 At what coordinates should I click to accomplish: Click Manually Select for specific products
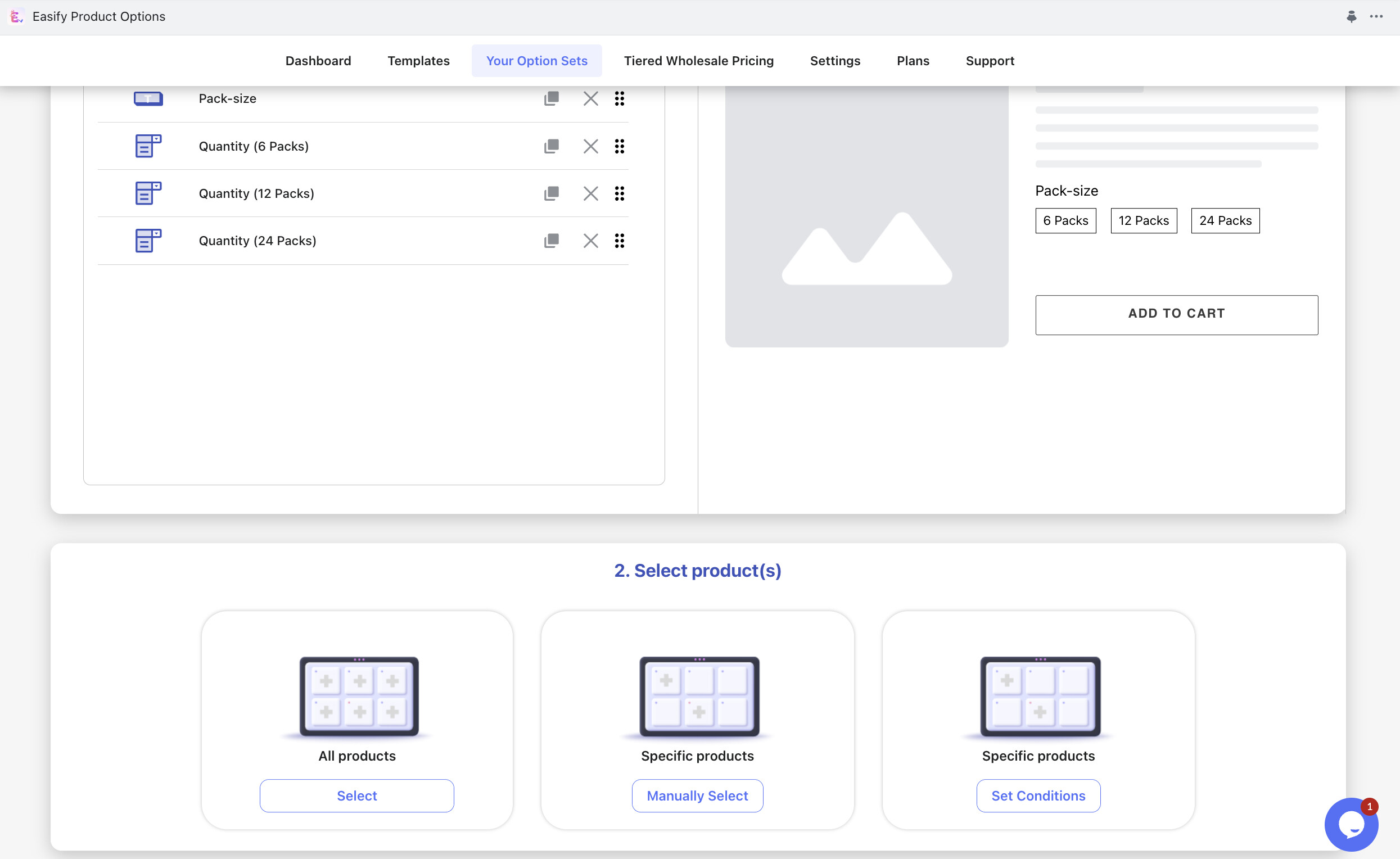click(697, 795)
